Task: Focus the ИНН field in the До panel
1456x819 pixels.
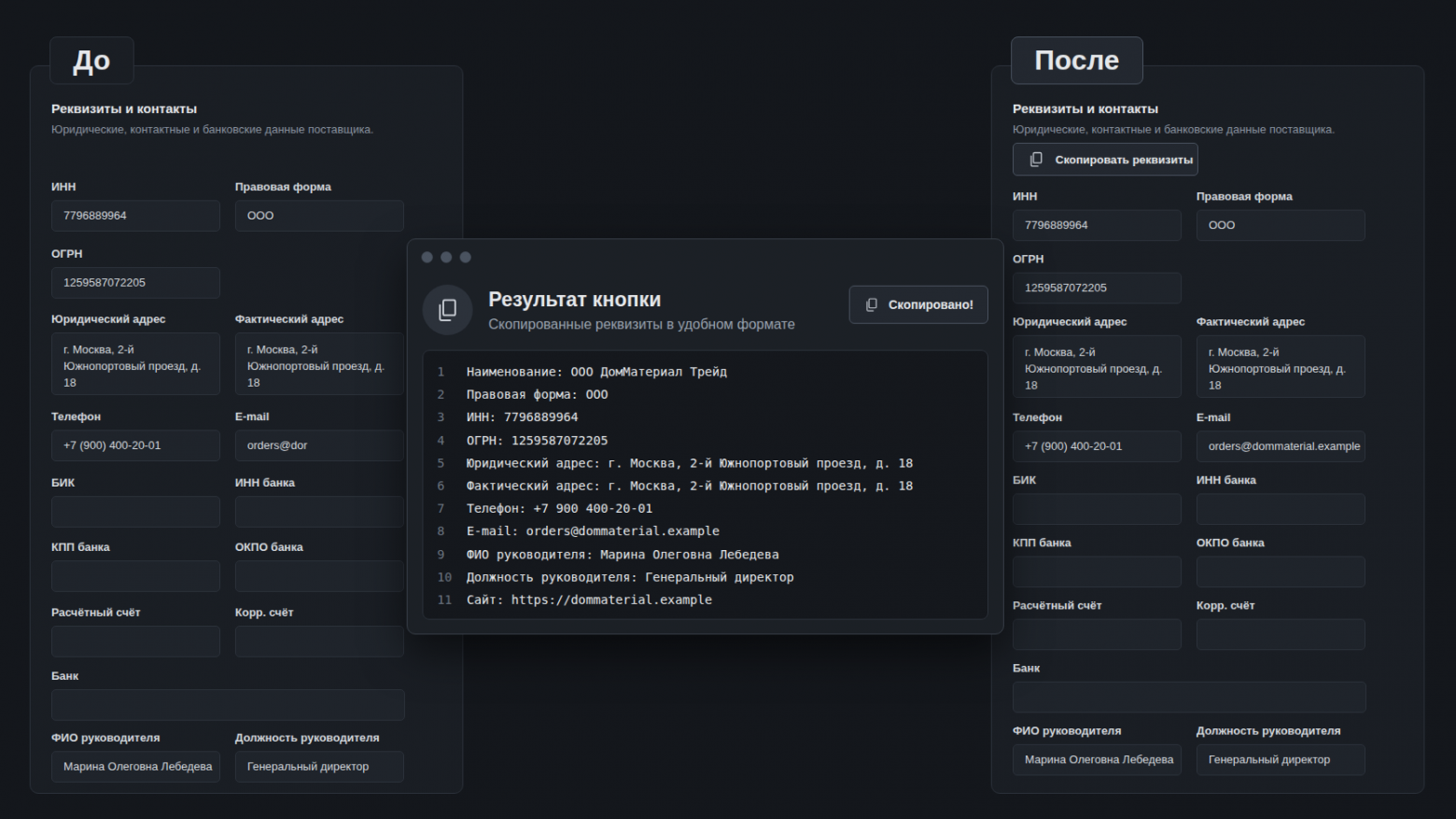Action: [135, 216]
